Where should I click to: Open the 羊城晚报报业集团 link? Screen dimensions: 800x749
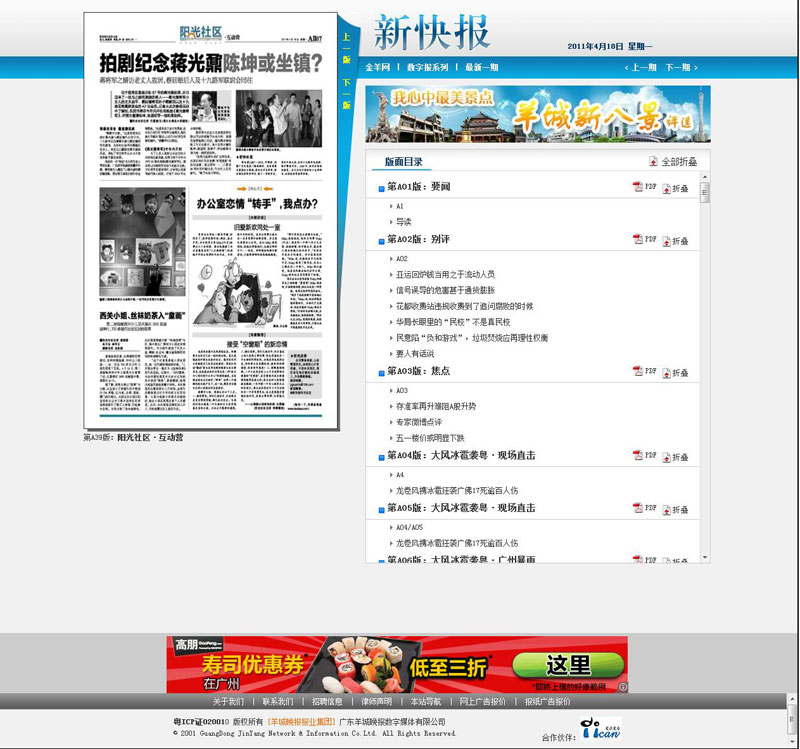(301, 721)
